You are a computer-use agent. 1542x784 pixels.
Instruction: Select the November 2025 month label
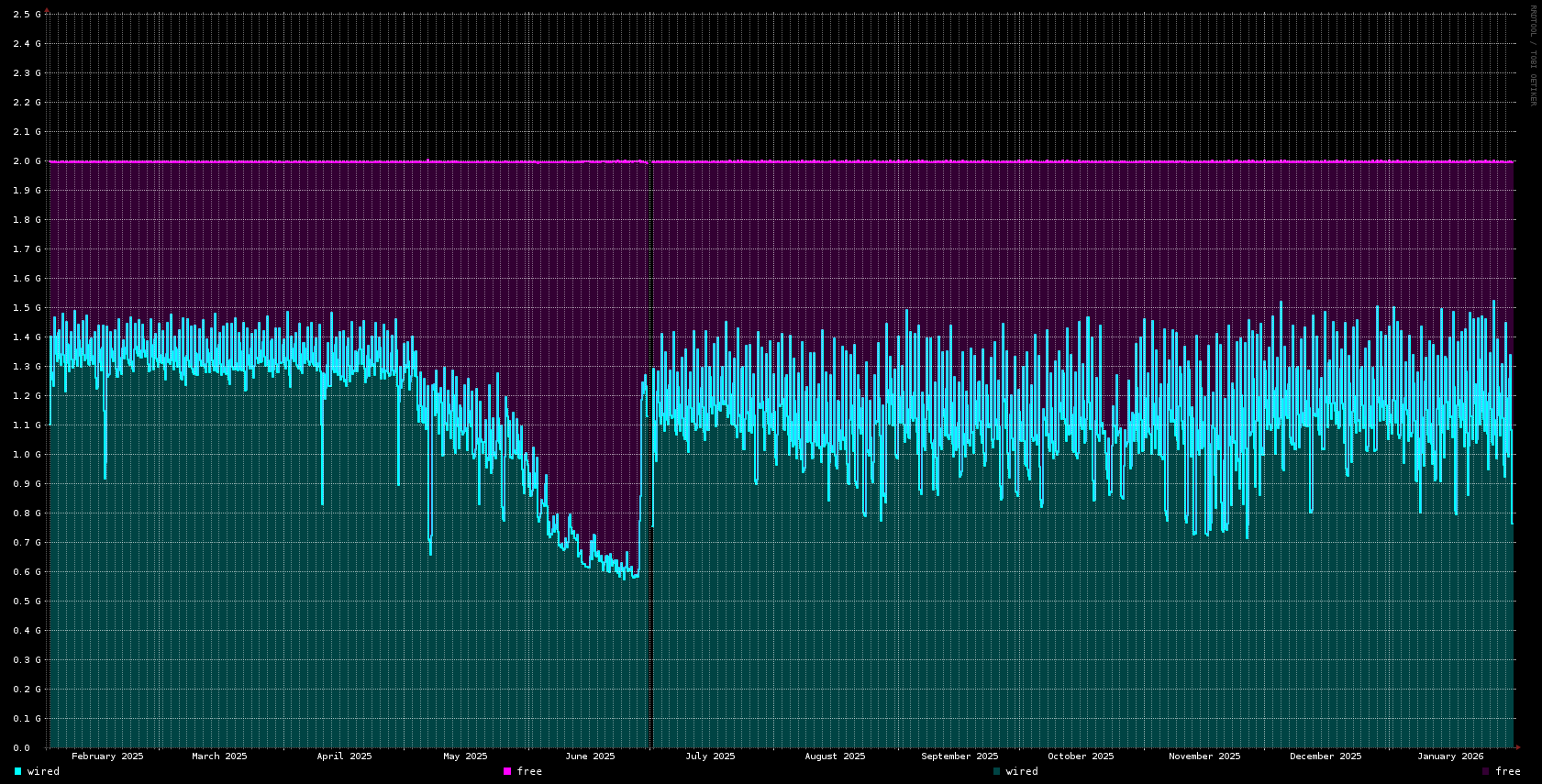coord(1204,756)
